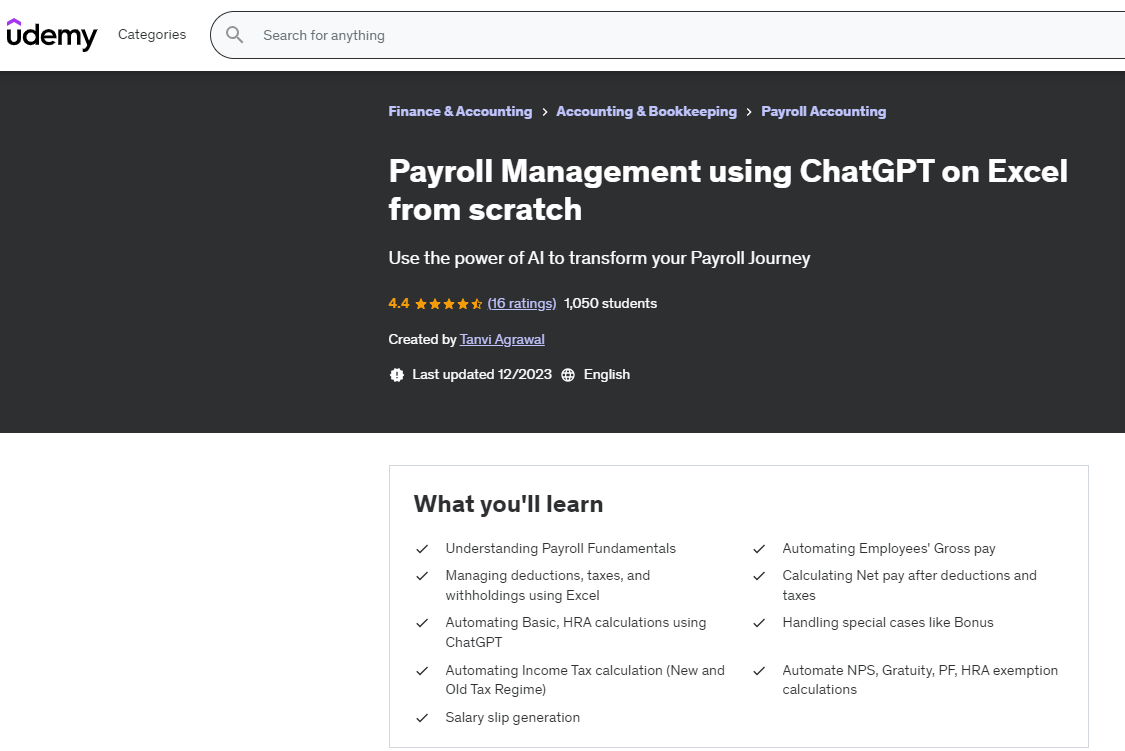Open the Categories menu
Viewport: 1125px width, 751px height.
(152, 34)
